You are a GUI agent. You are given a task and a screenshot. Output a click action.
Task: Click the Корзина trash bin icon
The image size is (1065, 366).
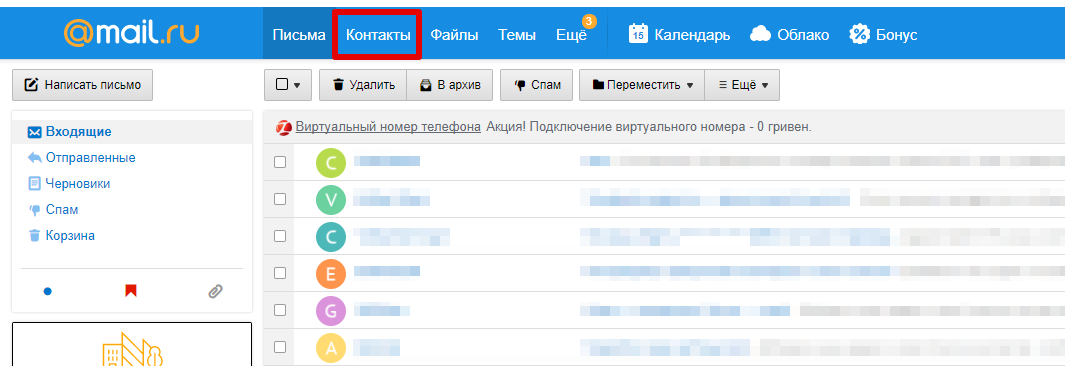click(35, 236)
